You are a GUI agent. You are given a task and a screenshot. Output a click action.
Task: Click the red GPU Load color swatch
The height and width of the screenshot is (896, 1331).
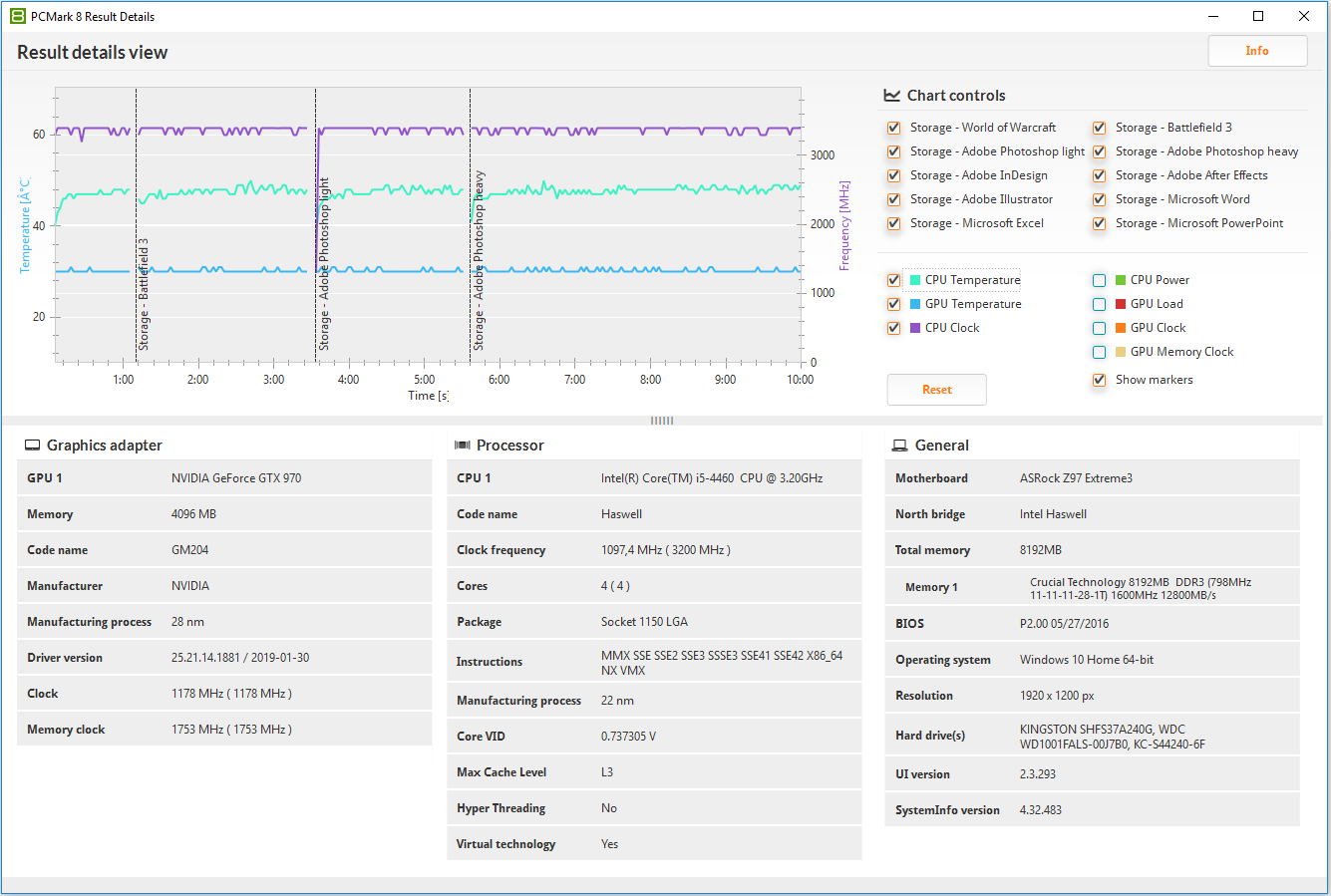click(1121, 304)
